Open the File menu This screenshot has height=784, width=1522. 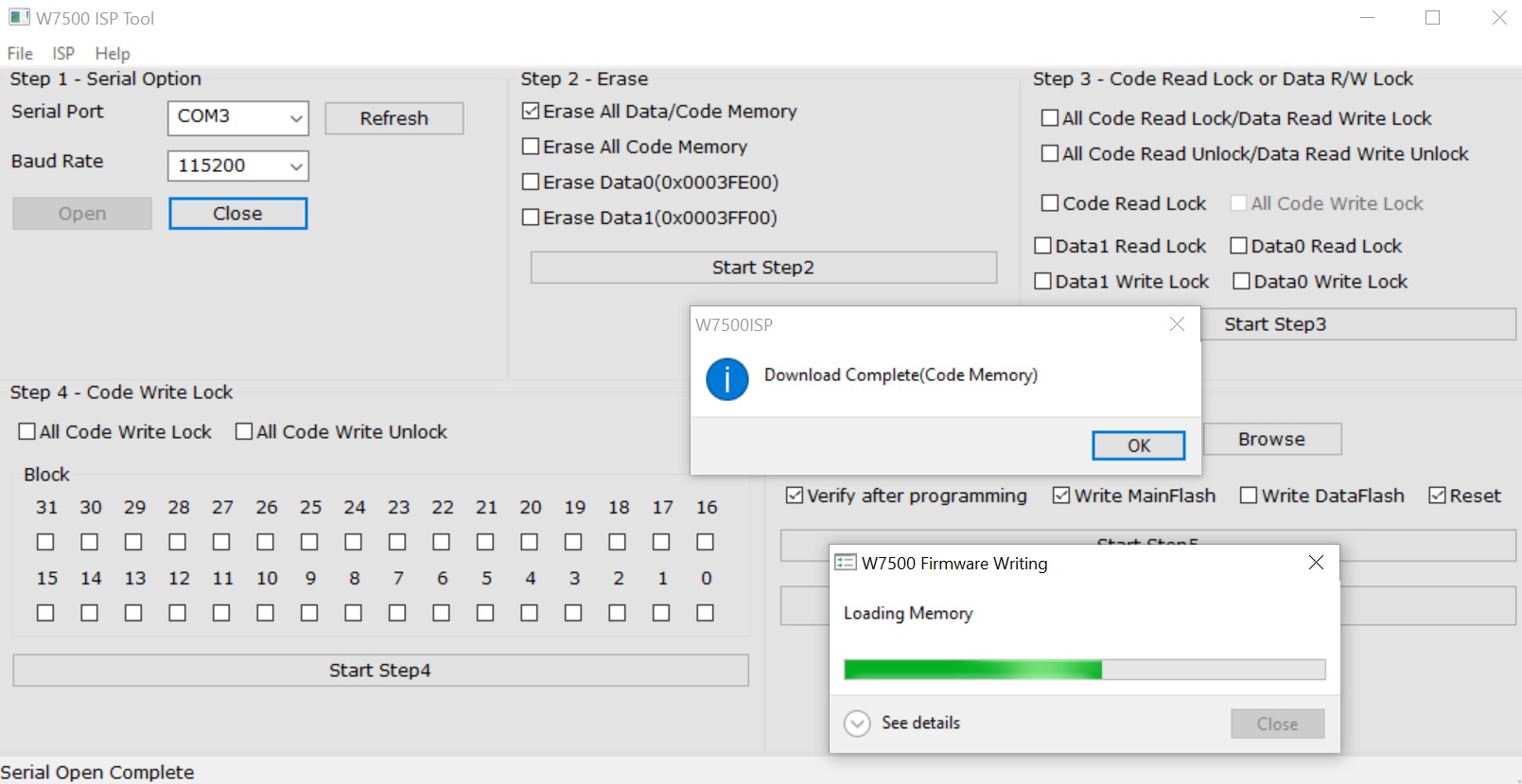pyautogui.click(x=20, y=54)
